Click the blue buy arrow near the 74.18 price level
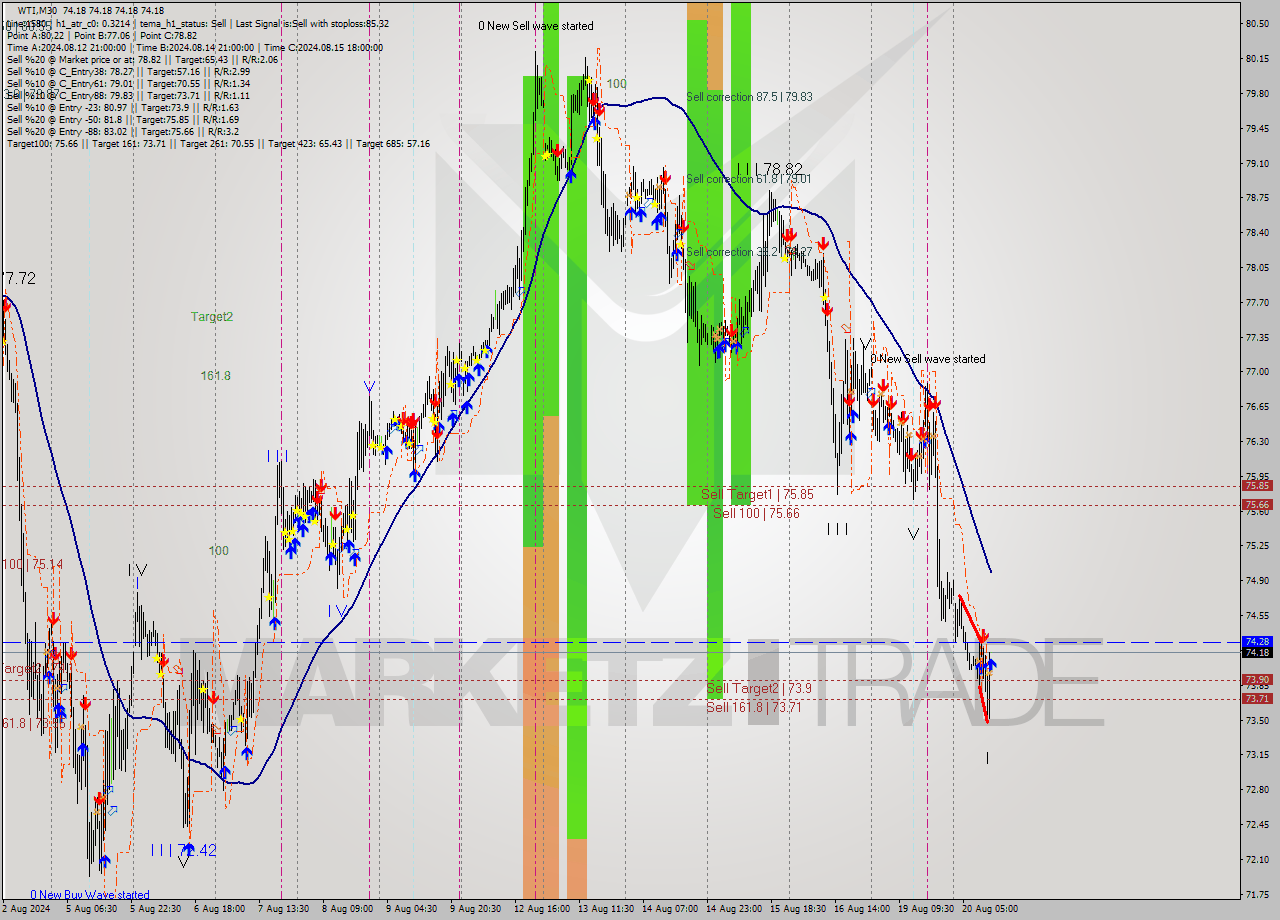Image resolution: width=1280 pixels, height=920 pixels. click(x=990, y=665)
